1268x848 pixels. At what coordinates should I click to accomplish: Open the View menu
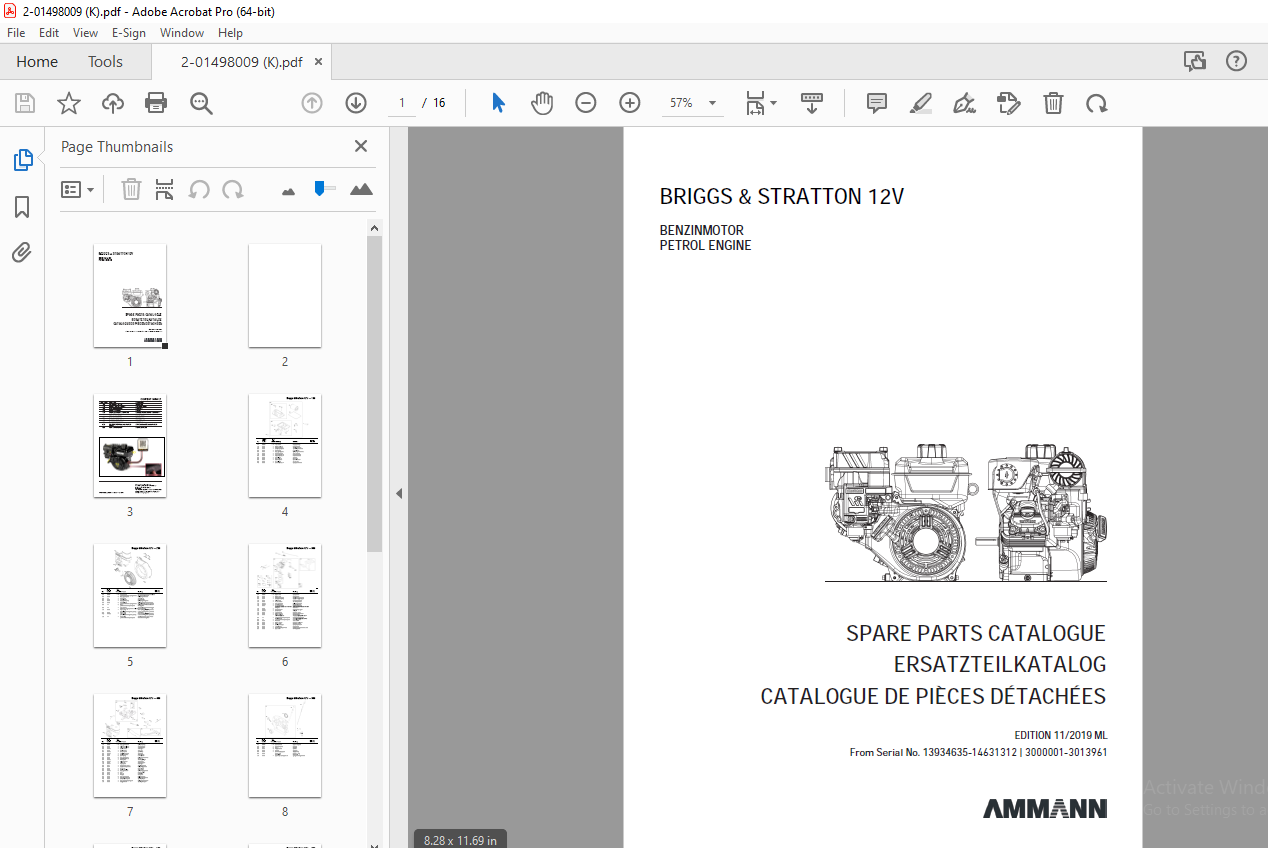click(x=86, y=33)
